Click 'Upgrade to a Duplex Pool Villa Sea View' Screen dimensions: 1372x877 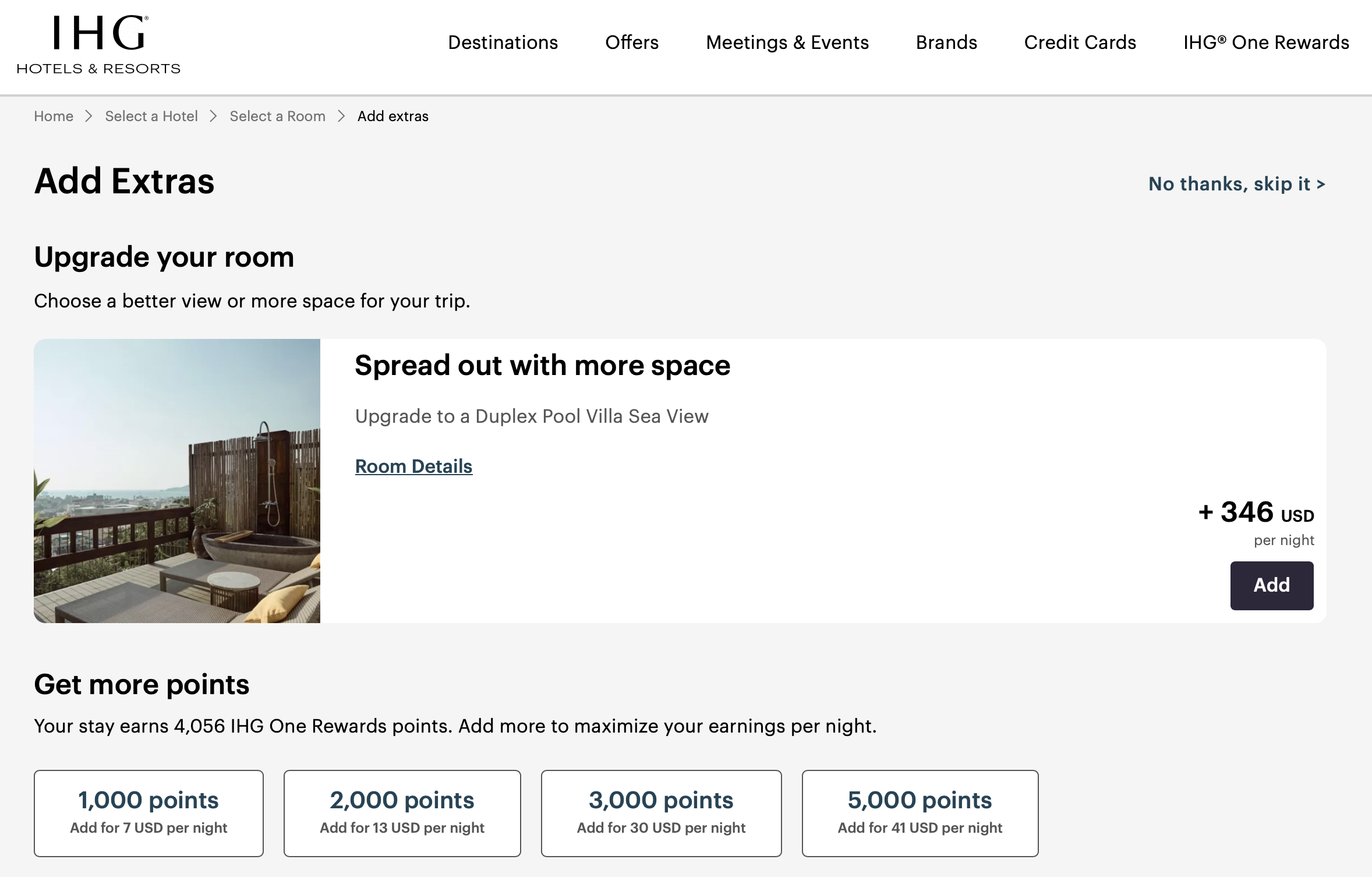coord(532,416)
